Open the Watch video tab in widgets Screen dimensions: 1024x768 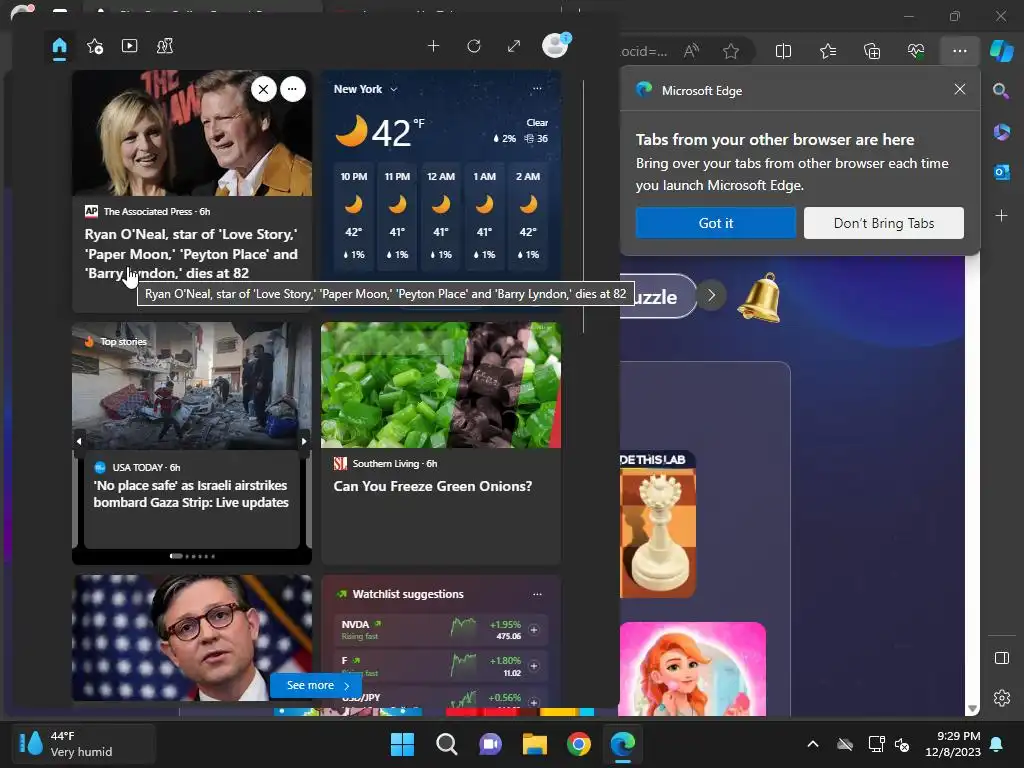pos(129,46)
